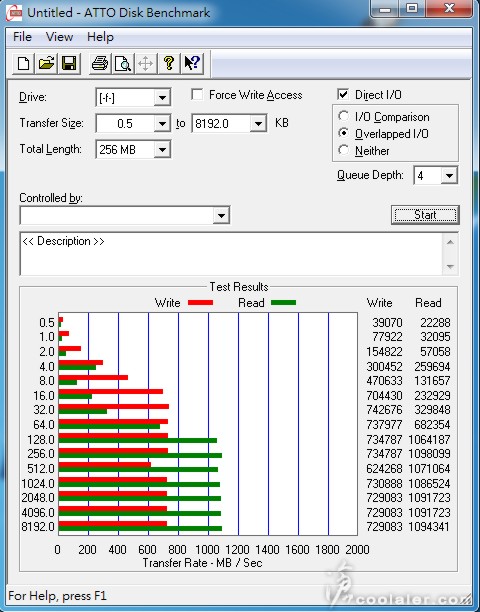Expand the Queue Depth dropdown
The image size is (480, 612).
coord(449,176)
